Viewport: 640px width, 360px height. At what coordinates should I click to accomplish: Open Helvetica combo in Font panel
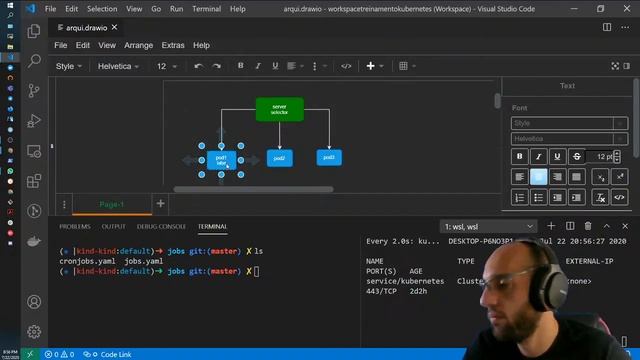pyautogui.click(x=569, y=139)
